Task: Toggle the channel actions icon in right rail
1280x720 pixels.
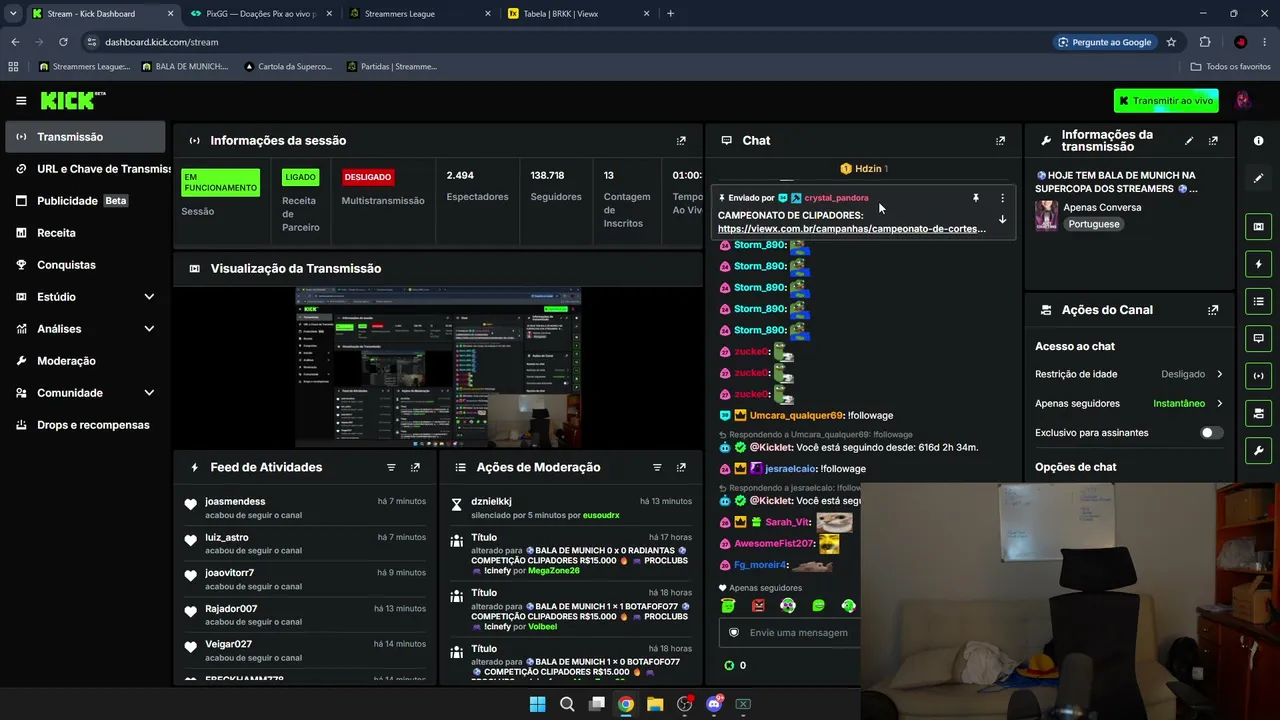Action: 1258,413
